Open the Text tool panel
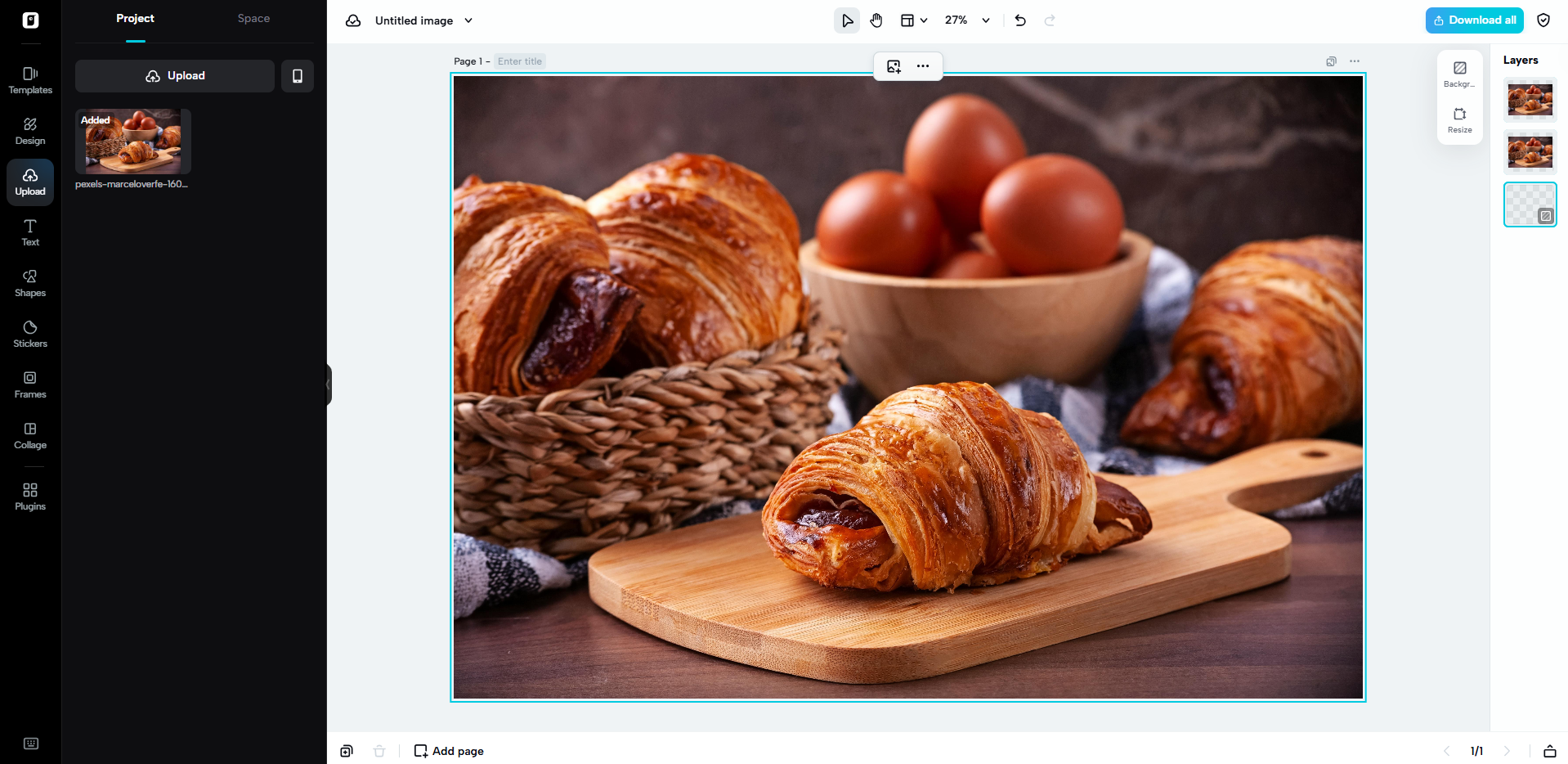Viewport: 1568px width, 764px height. tap(30, 232)
